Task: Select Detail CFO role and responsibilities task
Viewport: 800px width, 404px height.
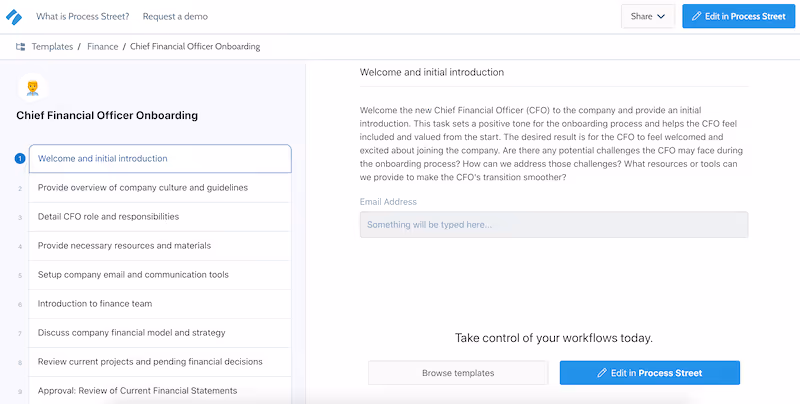Action: click(x=160, y=217)
